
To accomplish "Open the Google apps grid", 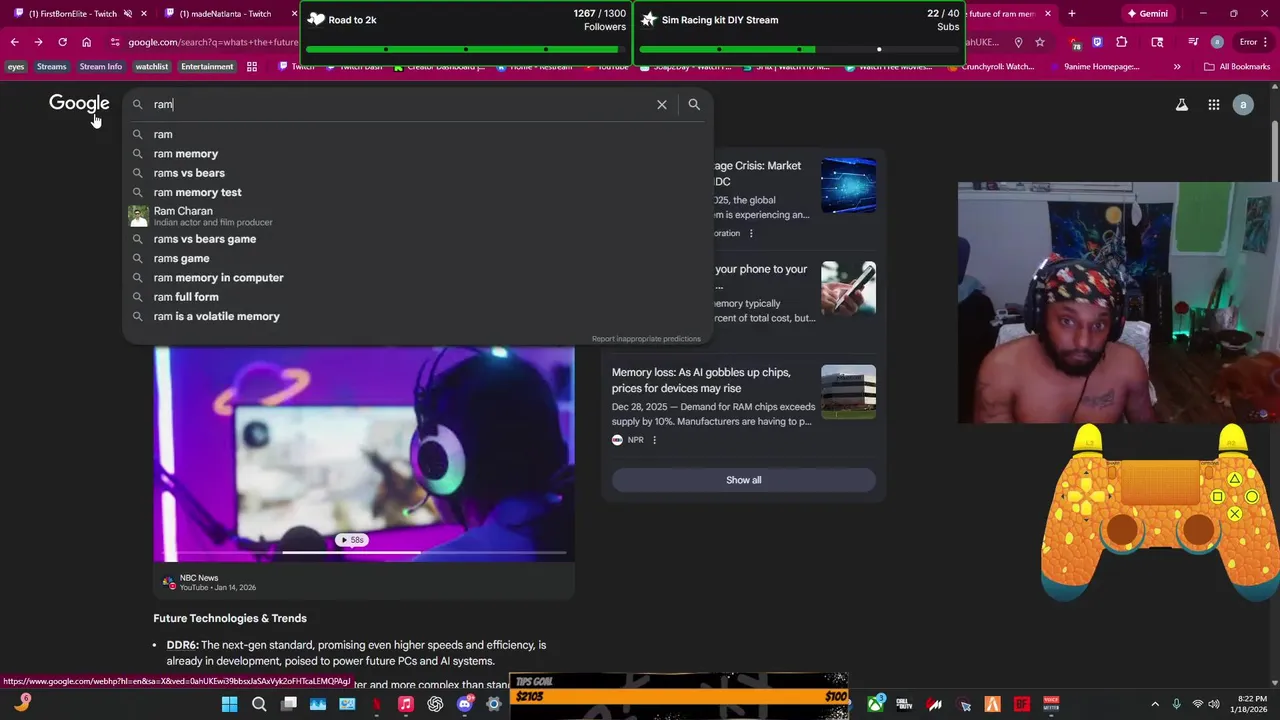I will (1213, 104).
